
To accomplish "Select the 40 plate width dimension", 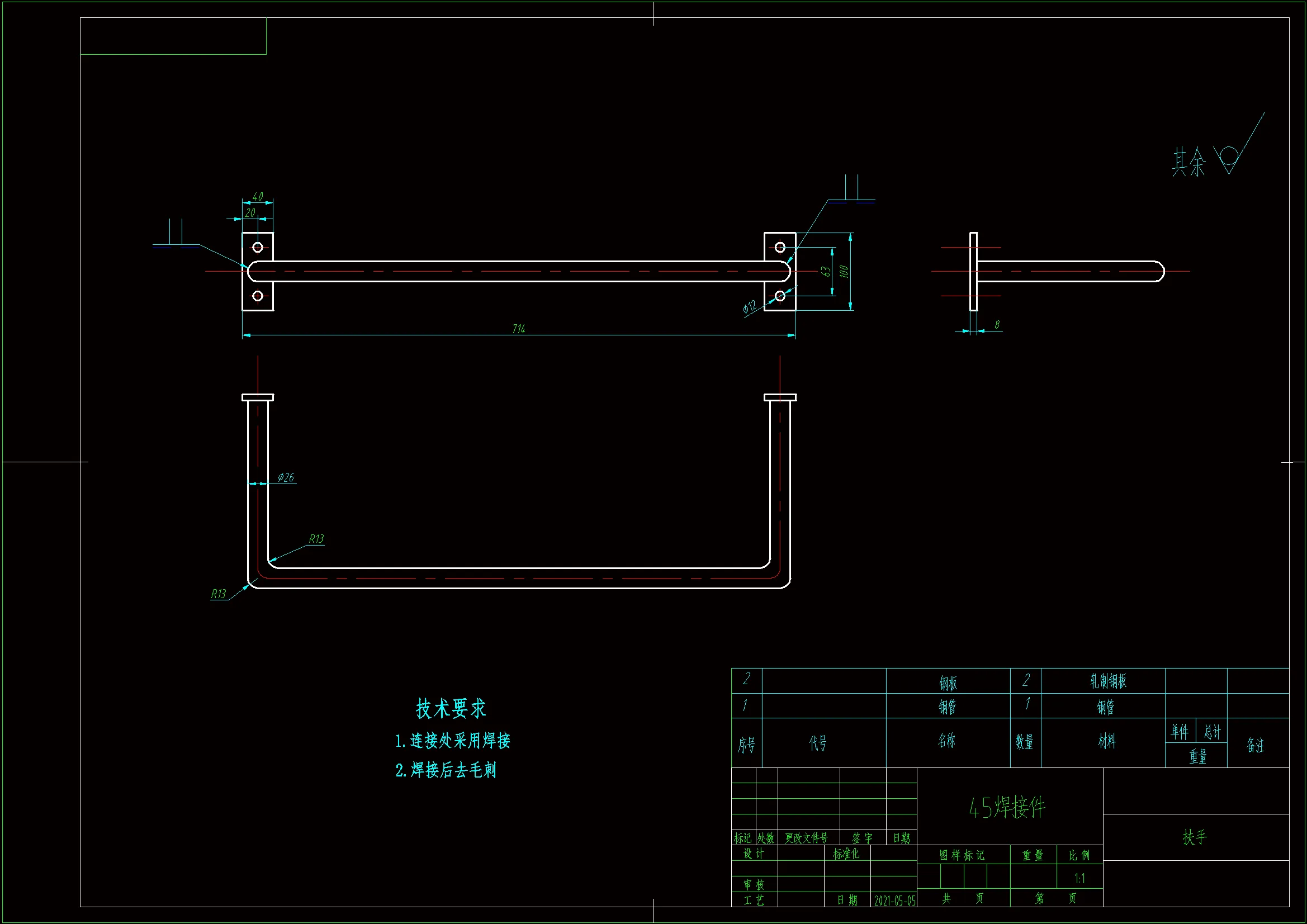I will tap(257, 196).
